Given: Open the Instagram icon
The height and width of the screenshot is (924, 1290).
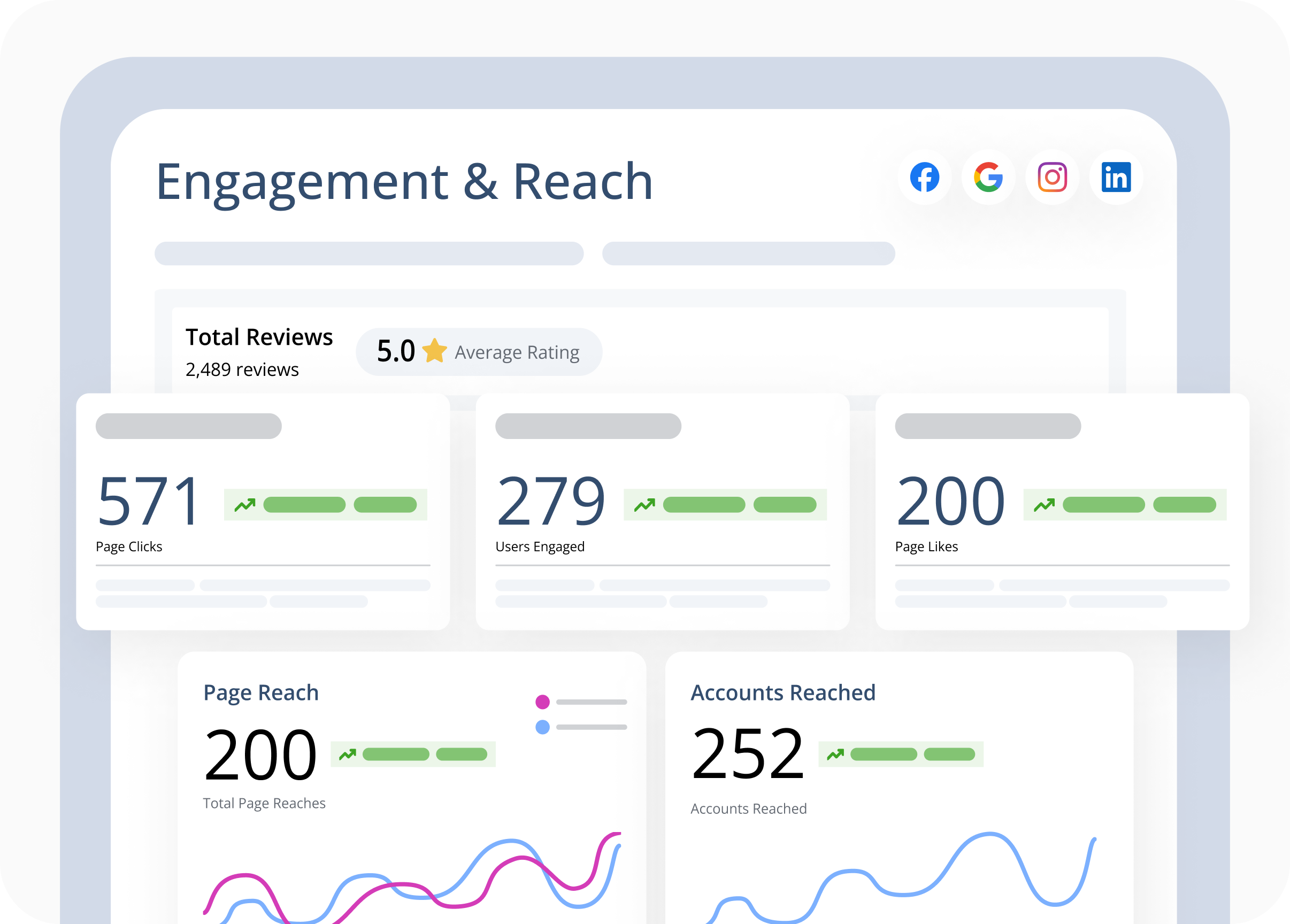Looking at the screenshot, I should tap(1052, 178).
